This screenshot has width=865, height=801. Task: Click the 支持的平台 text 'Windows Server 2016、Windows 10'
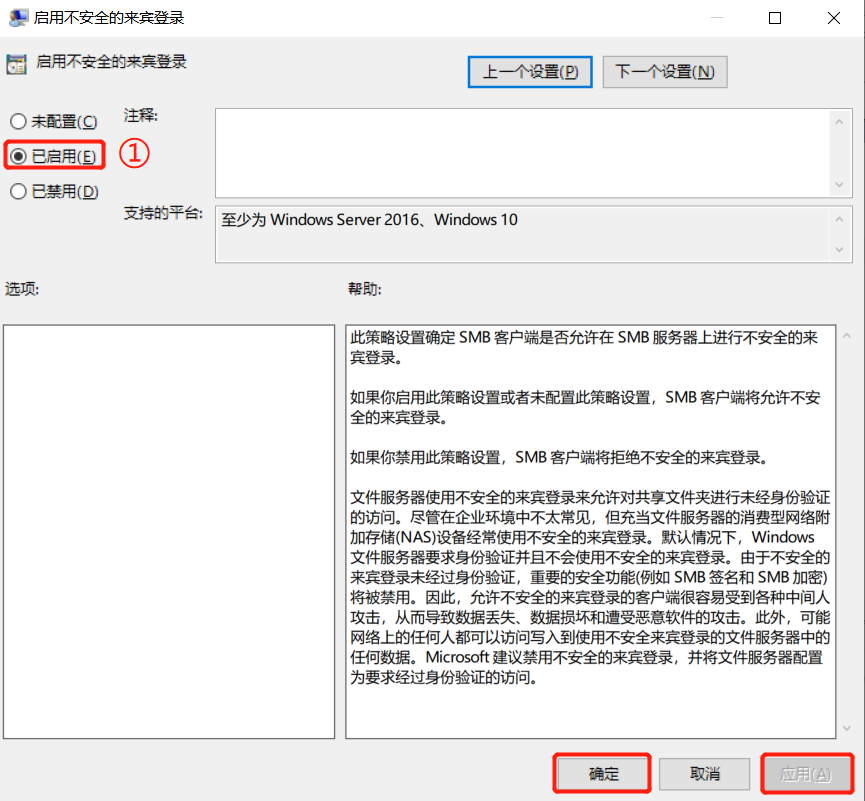(x=393, y=220)
